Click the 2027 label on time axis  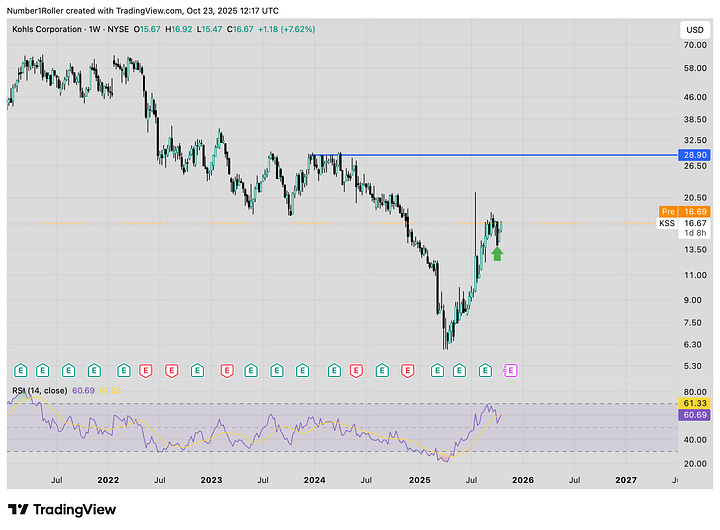626,480
